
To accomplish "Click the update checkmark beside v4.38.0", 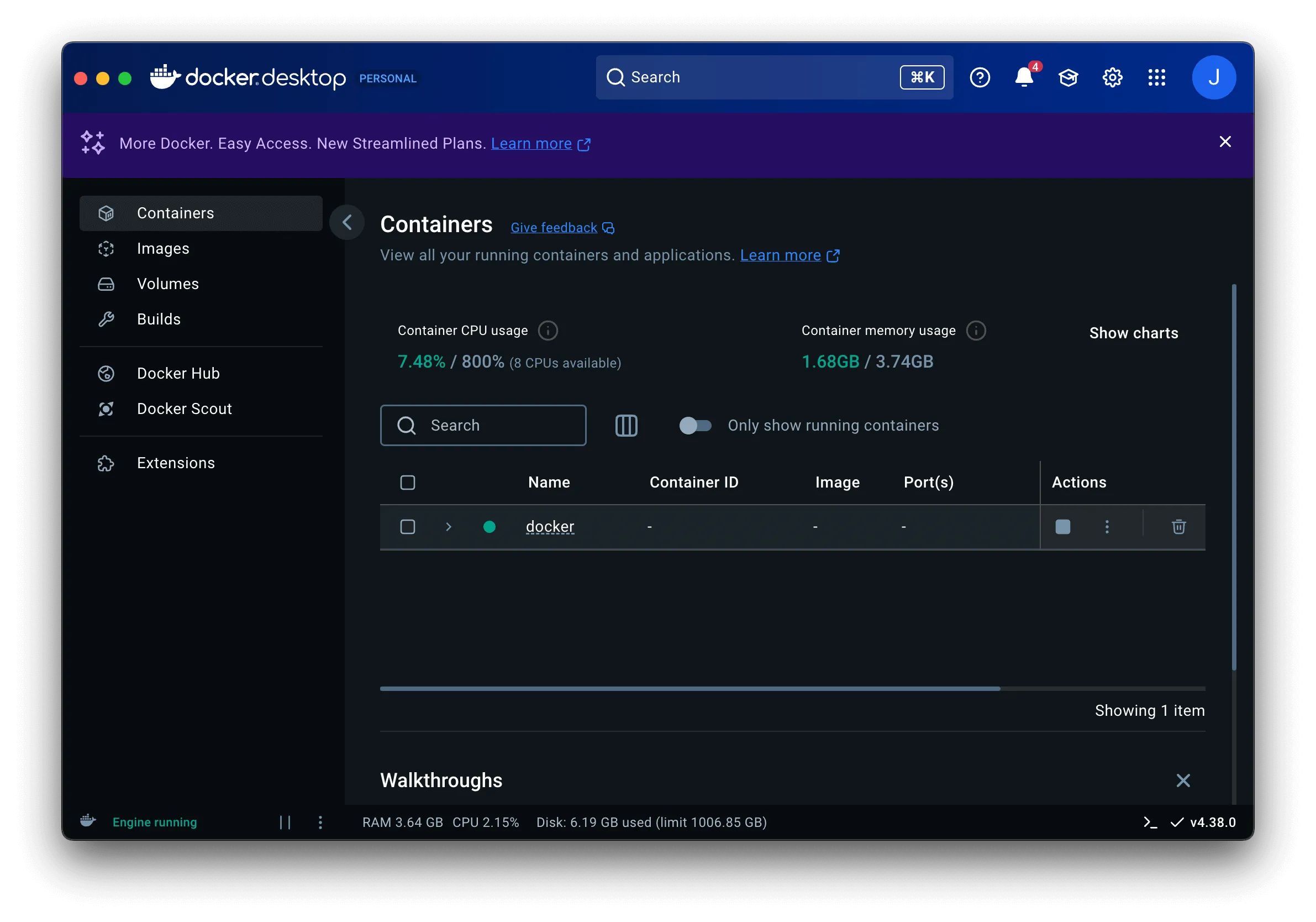I will 1176,823.
